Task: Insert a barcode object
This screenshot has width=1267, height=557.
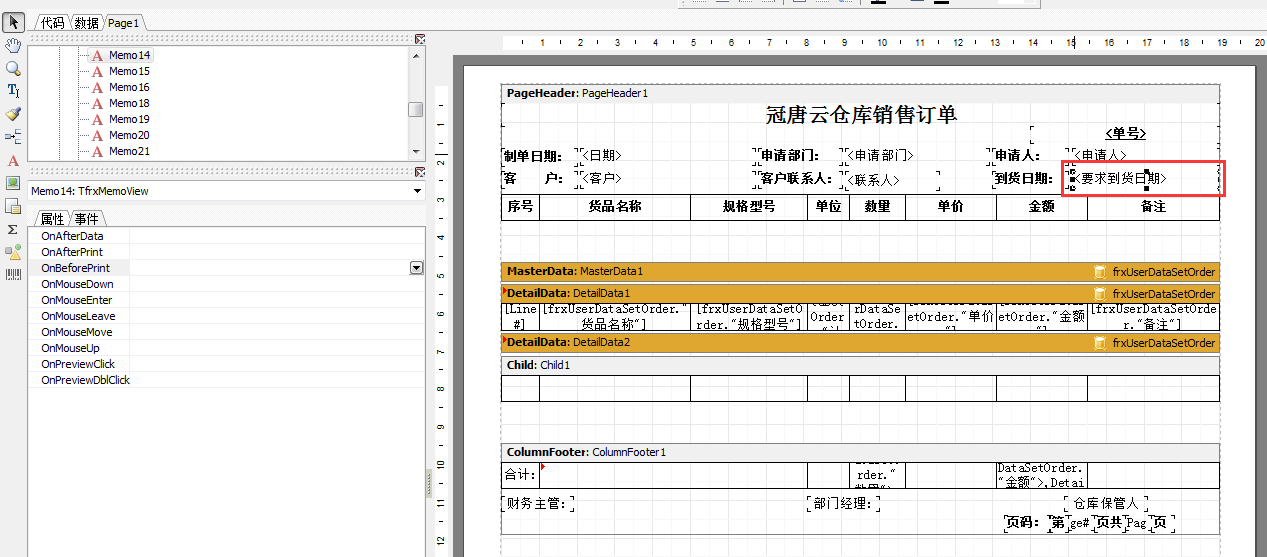Action: click(x=13, y=274)
